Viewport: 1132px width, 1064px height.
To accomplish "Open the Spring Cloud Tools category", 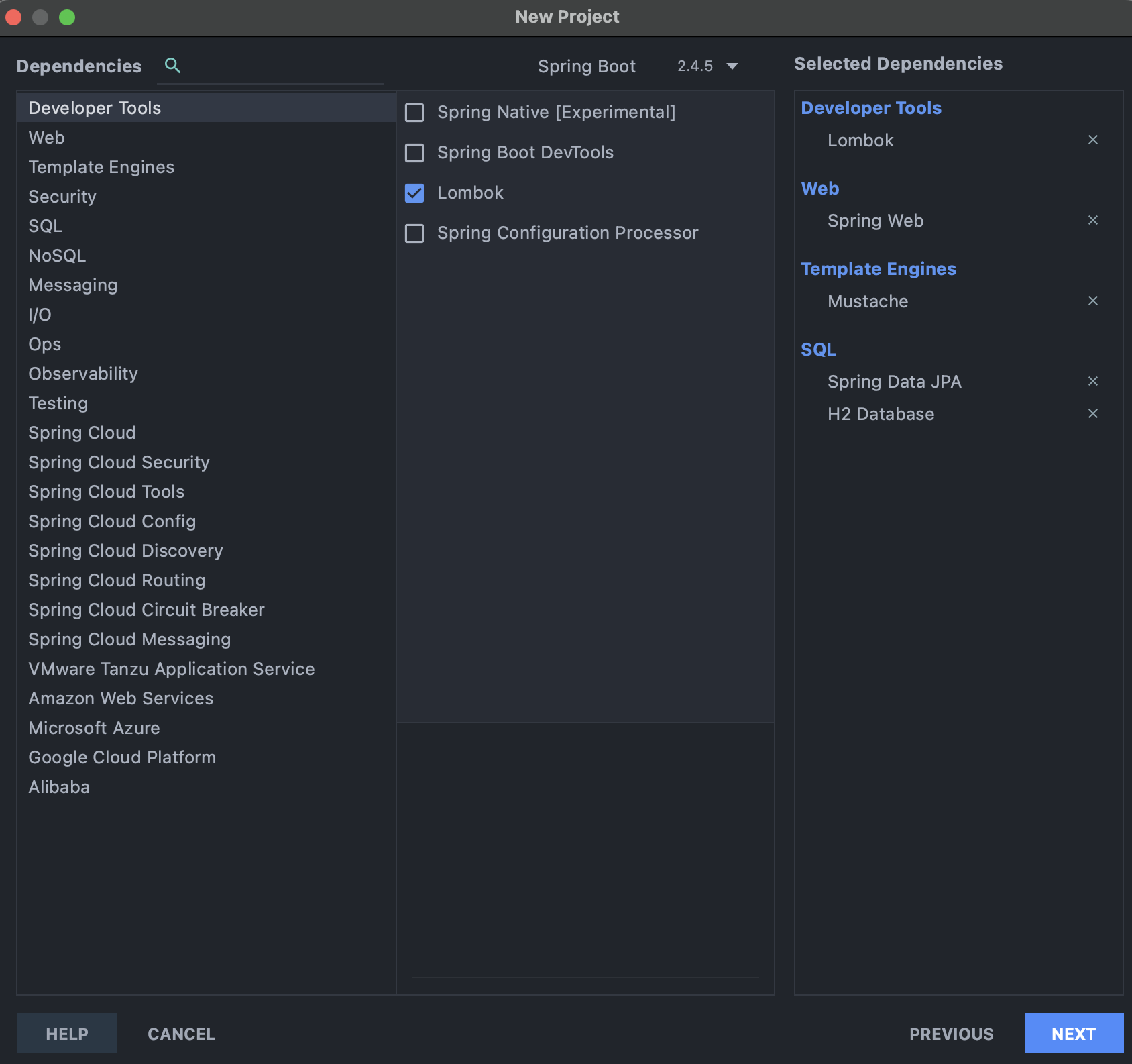I will [x=207, y=492].
